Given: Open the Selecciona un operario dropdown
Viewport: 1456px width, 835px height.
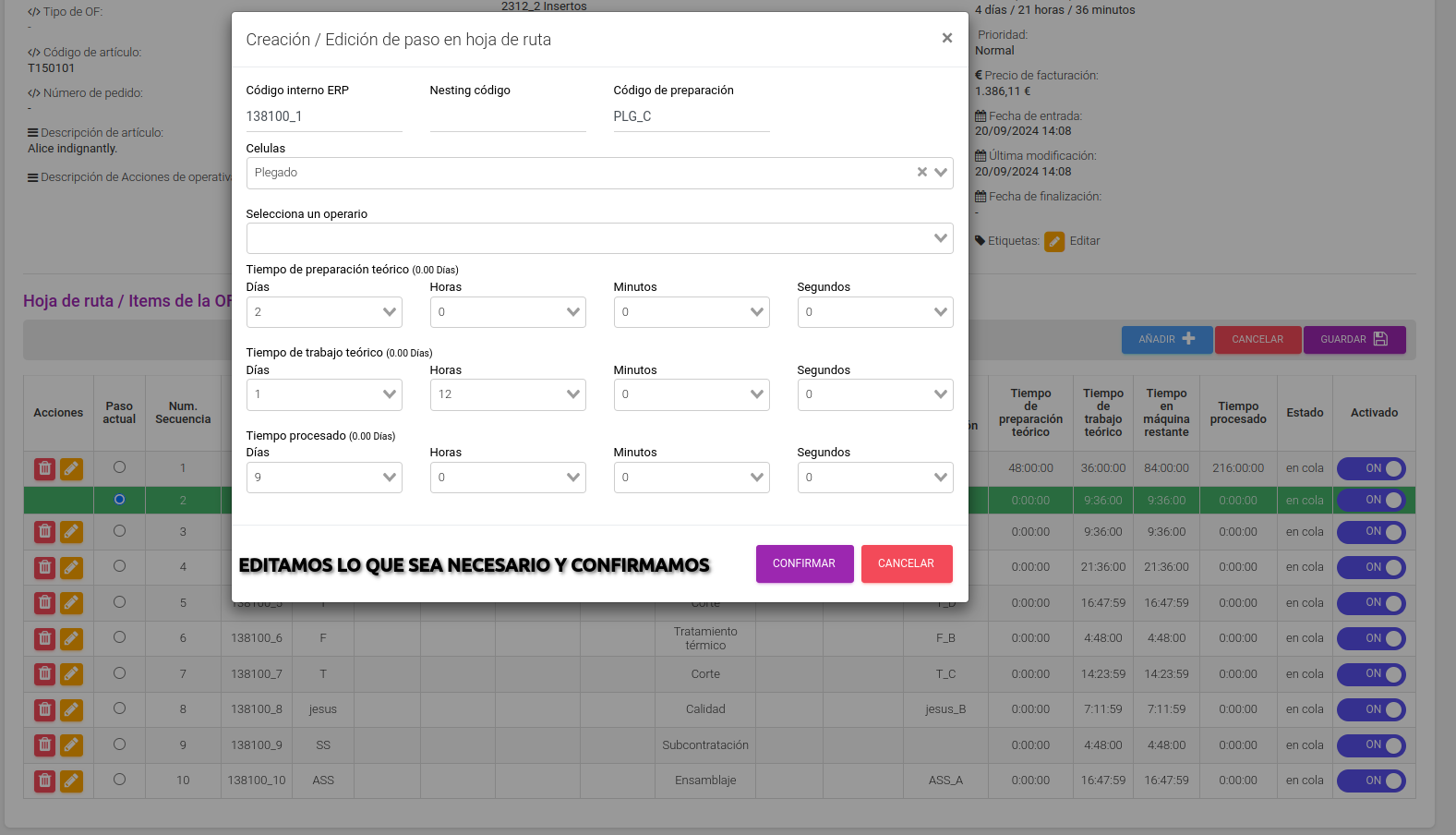Looking at the screenshot, I should [x=599, y=238].
